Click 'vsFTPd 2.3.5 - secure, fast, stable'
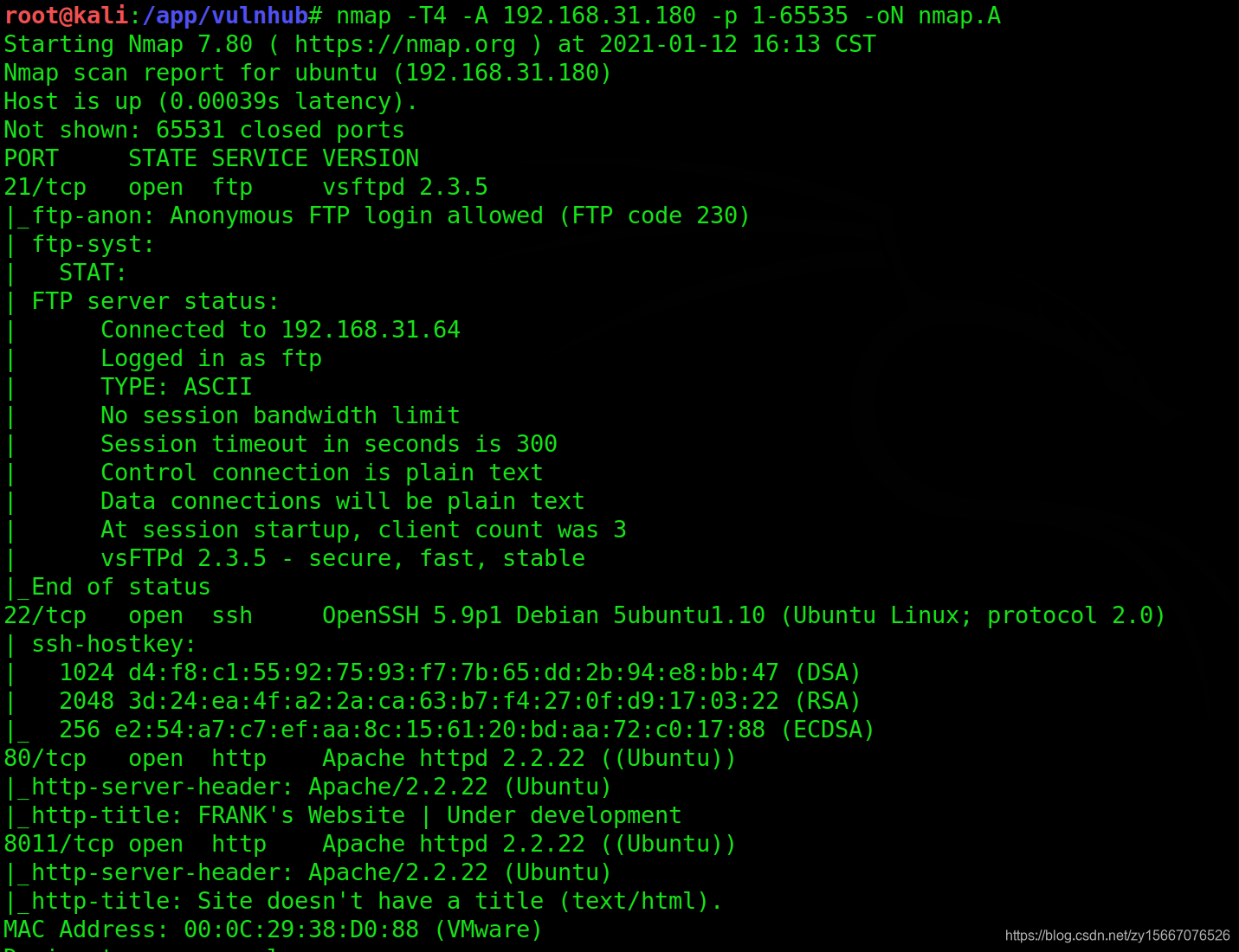Viewport: 1239px width, 952px height. pyautogui.click(x=343, y=558)
